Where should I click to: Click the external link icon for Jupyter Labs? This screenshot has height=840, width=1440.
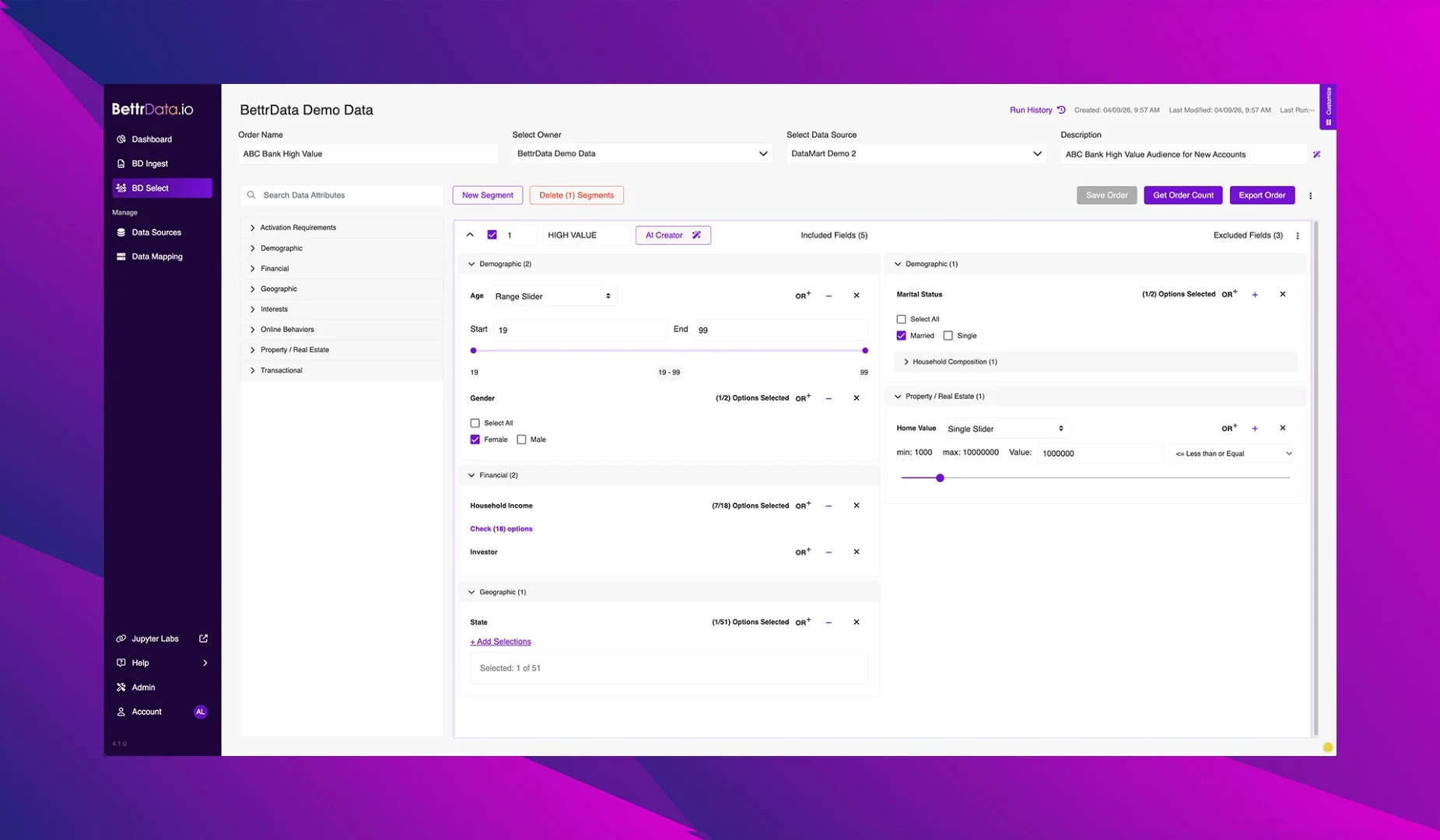coord(203,639)
